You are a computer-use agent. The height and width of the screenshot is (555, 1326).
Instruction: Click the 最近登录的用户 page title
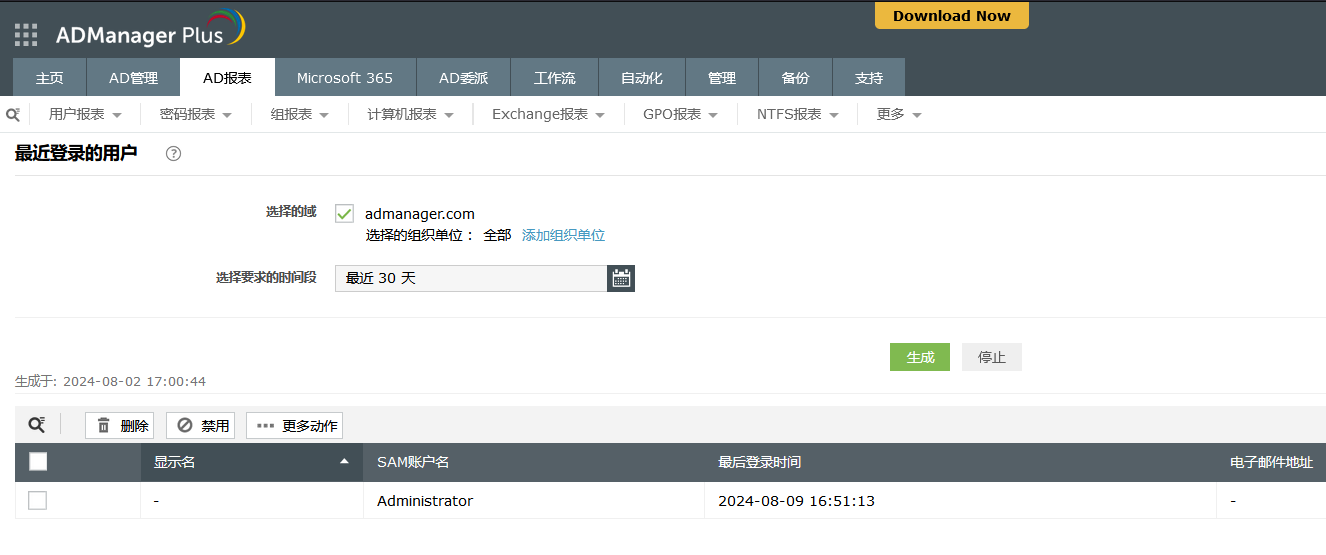click(x=76, y=154)
